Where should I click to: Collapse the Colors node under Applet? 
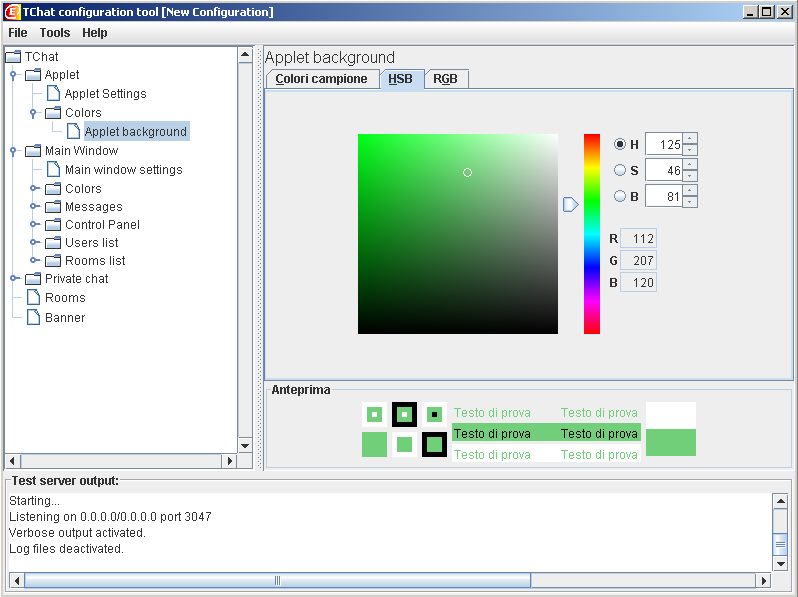[x=33, y=112]
